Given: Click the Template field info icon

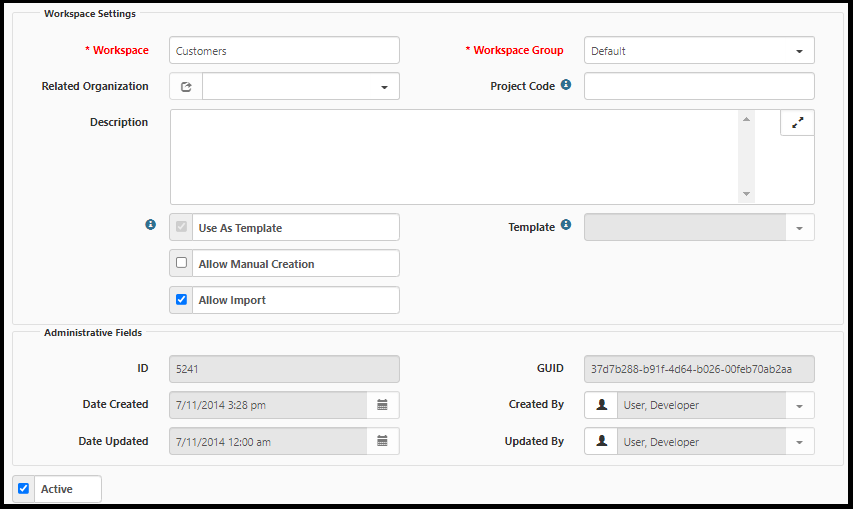Looking at the screenshot, I should point(566,226).
